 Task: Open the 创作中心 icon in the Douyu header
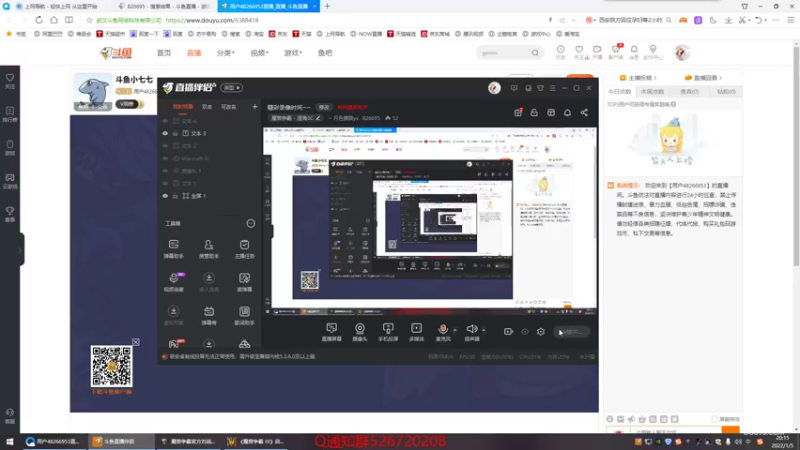coord(653,53)
